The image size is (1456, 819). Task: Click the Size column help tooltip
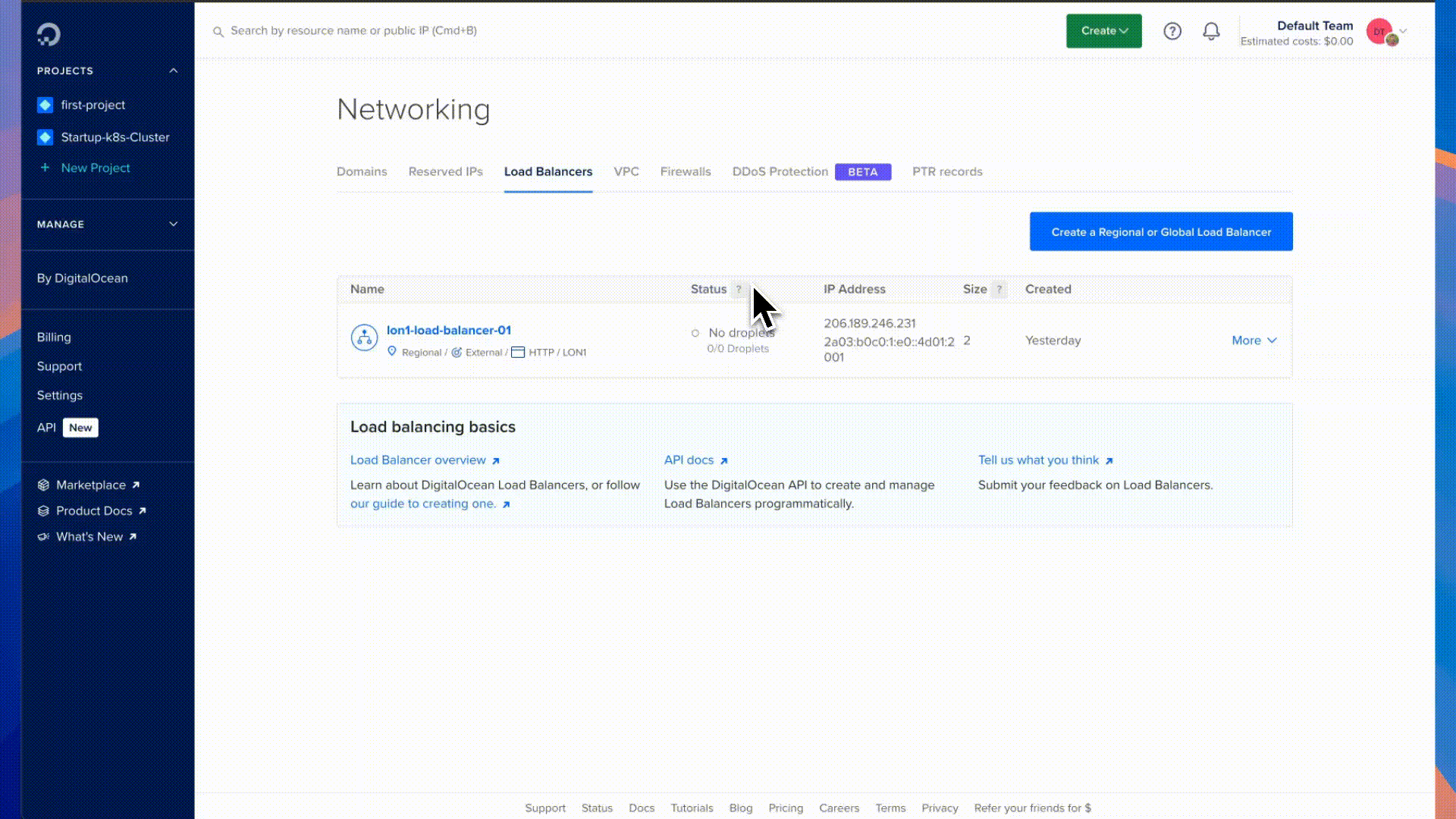(999, 289)
